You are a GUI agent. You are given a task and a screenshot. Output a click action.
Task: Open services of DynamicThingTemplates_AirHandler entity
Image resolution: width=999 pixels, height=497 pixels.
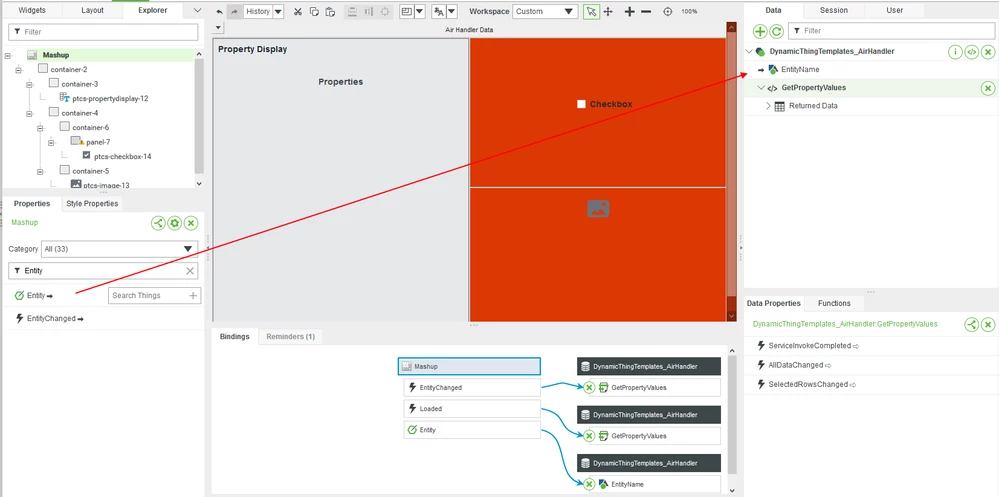pyautogui.click(x=971, y=52)
